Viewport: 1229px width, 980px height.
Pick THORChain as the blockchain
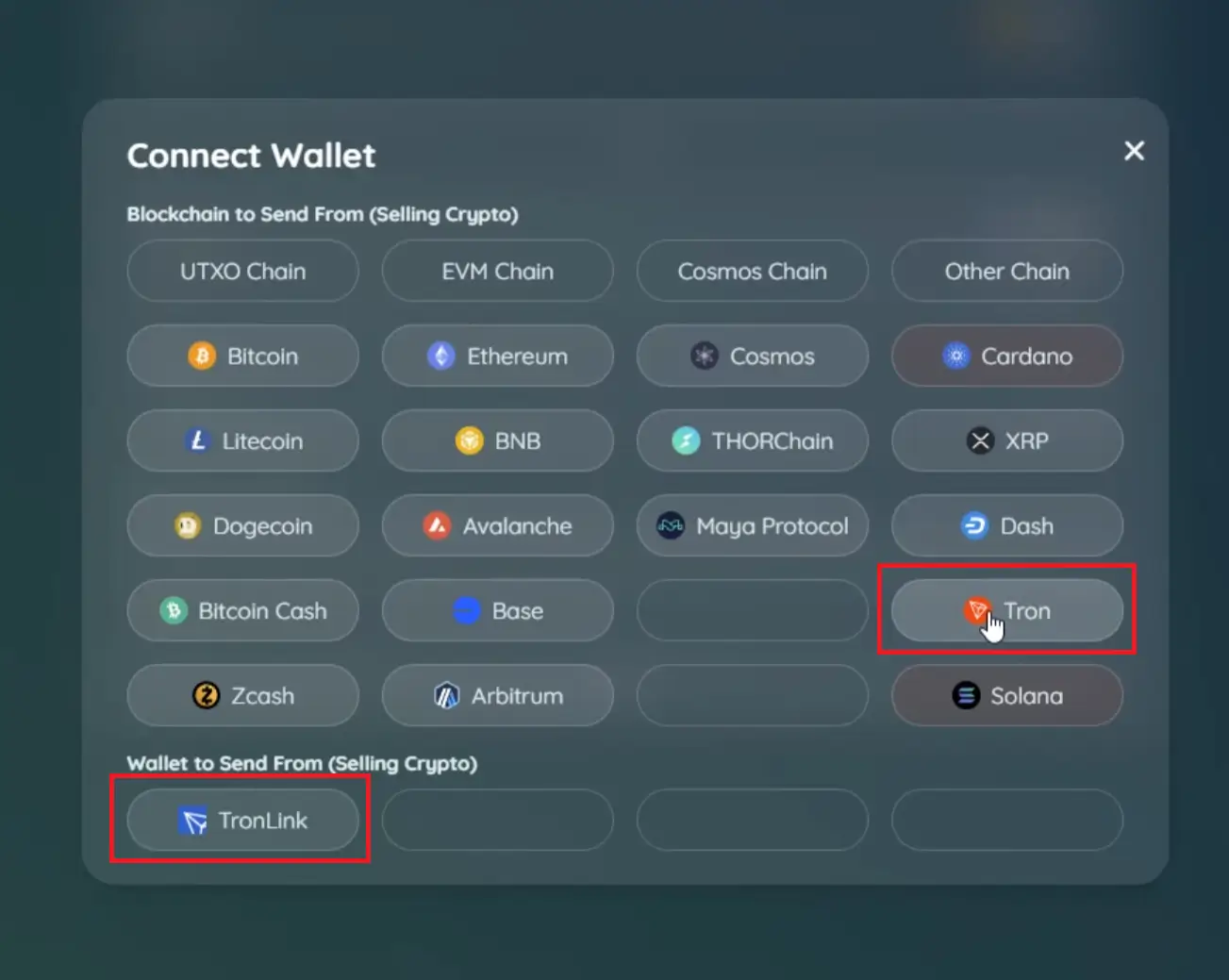pyautogui.click(x=752, y=441)
